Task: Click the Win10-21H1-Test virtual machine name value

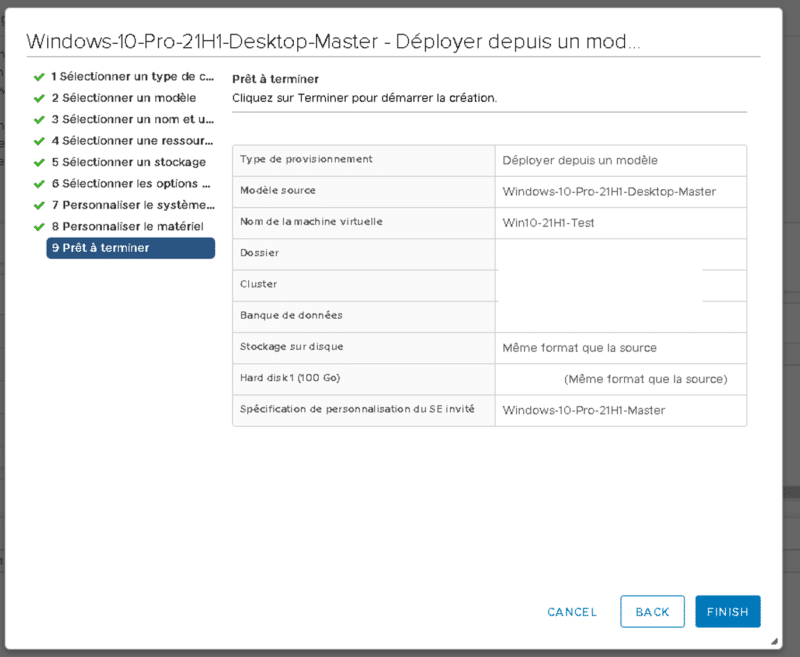Action: pos(548,223)
